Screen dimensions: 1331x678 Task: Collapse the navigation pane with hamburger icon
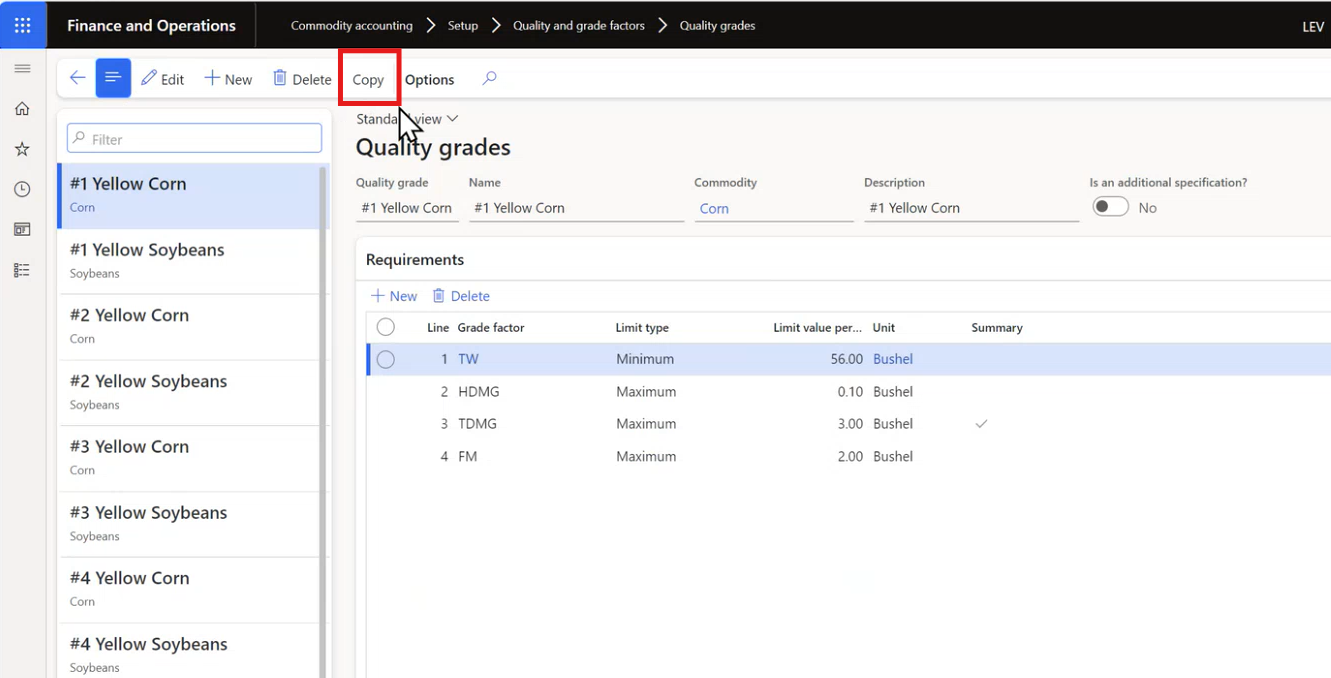(x=22, y=68)
